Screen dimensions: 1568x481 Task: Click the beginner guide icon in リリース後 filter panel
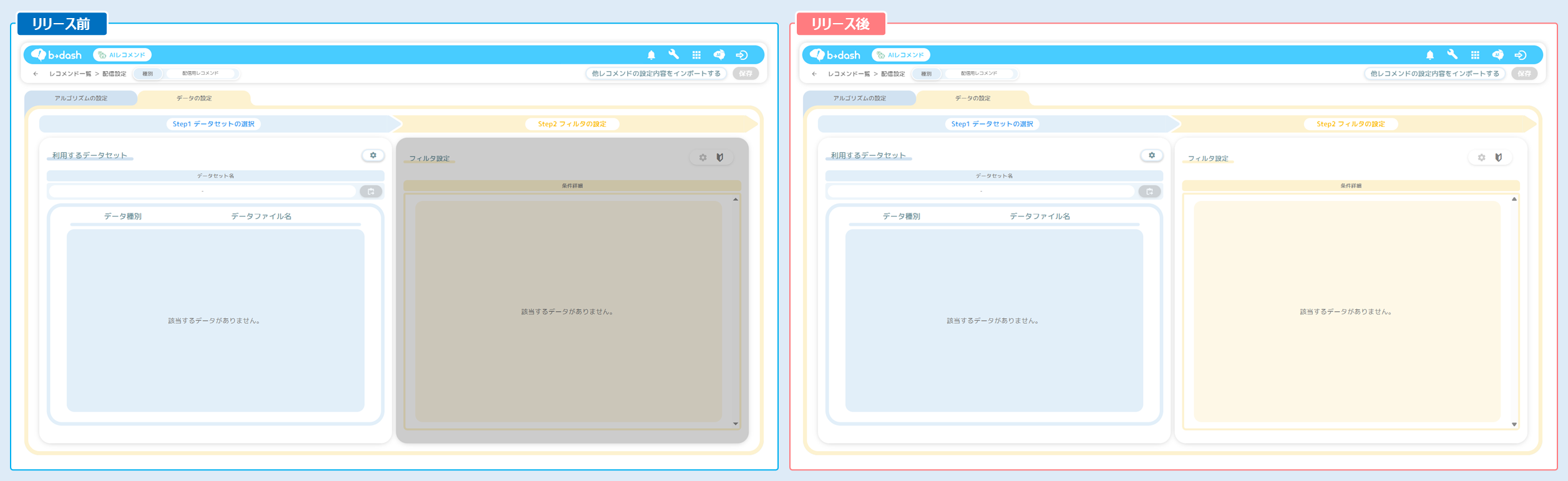click(1499, 158)
